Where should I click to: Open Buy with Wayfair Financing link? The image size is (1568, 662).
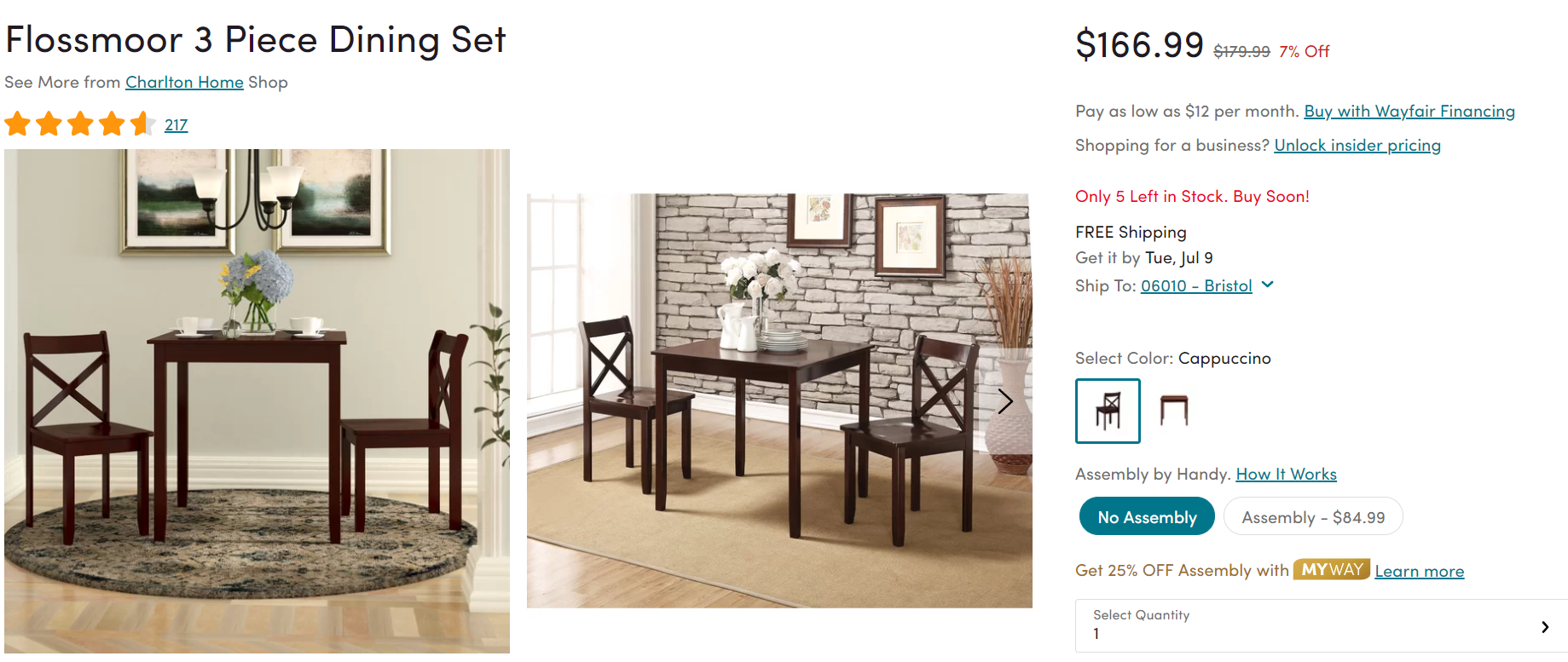(1409, 112)
